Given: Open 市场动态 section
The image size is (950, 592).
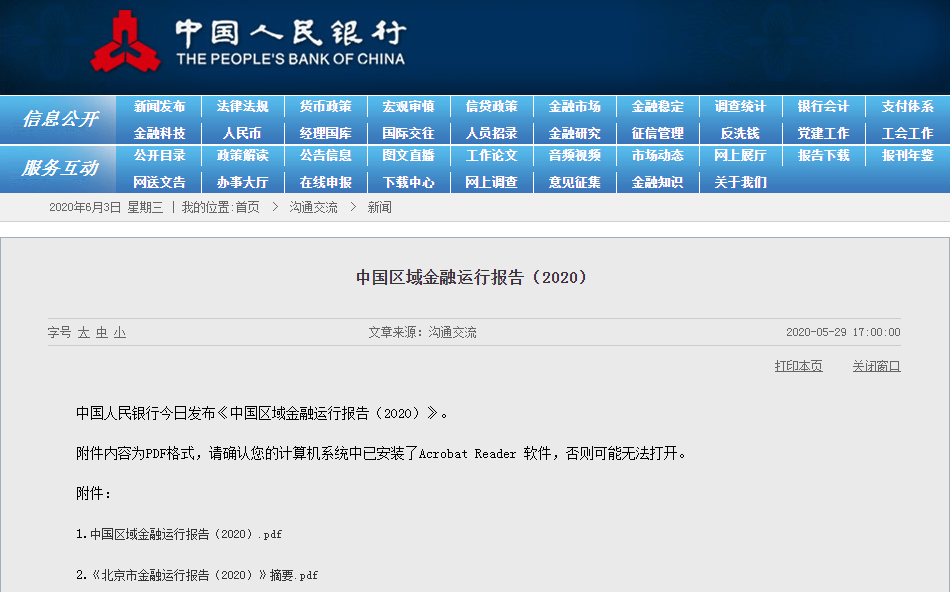Looking at the screenshot, I should pos(657,156).
